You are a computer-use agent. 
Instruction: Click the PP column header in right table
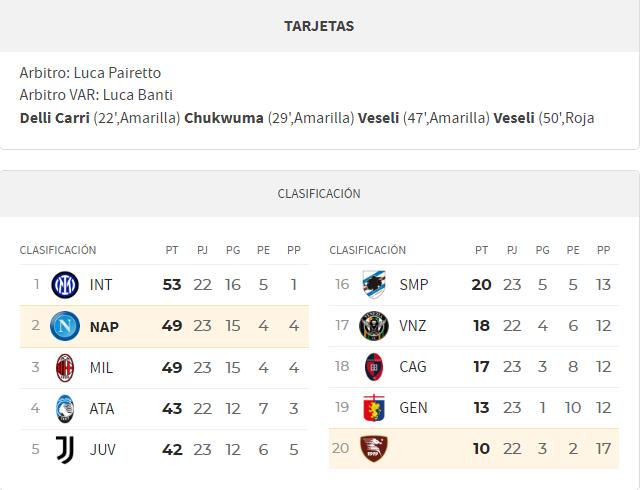pos(603,250)
